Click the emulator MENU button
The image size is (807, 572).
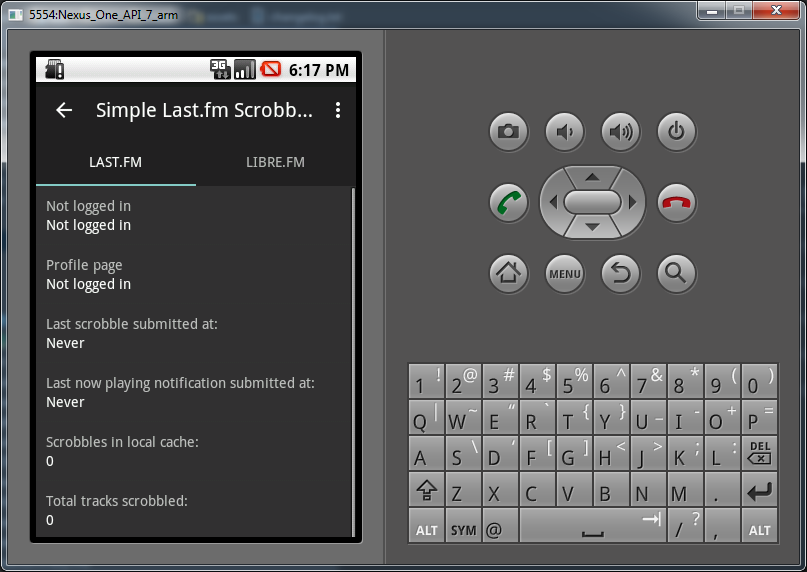point(565,273)
